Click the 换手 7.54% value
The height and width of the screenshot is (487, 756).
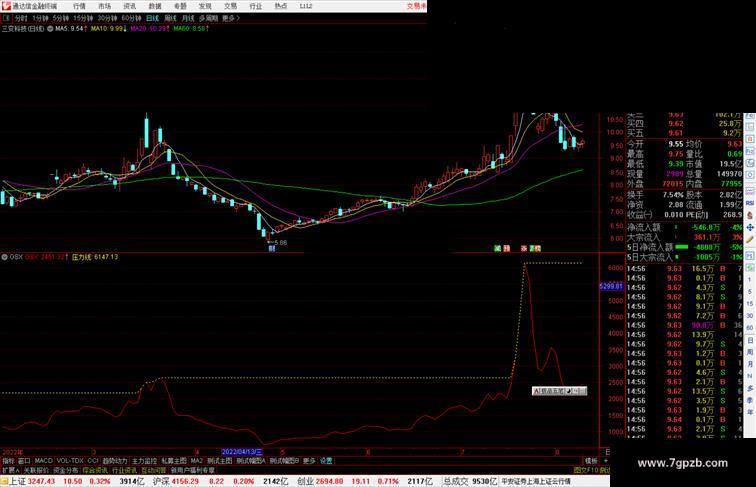click(x=673, y=195)
